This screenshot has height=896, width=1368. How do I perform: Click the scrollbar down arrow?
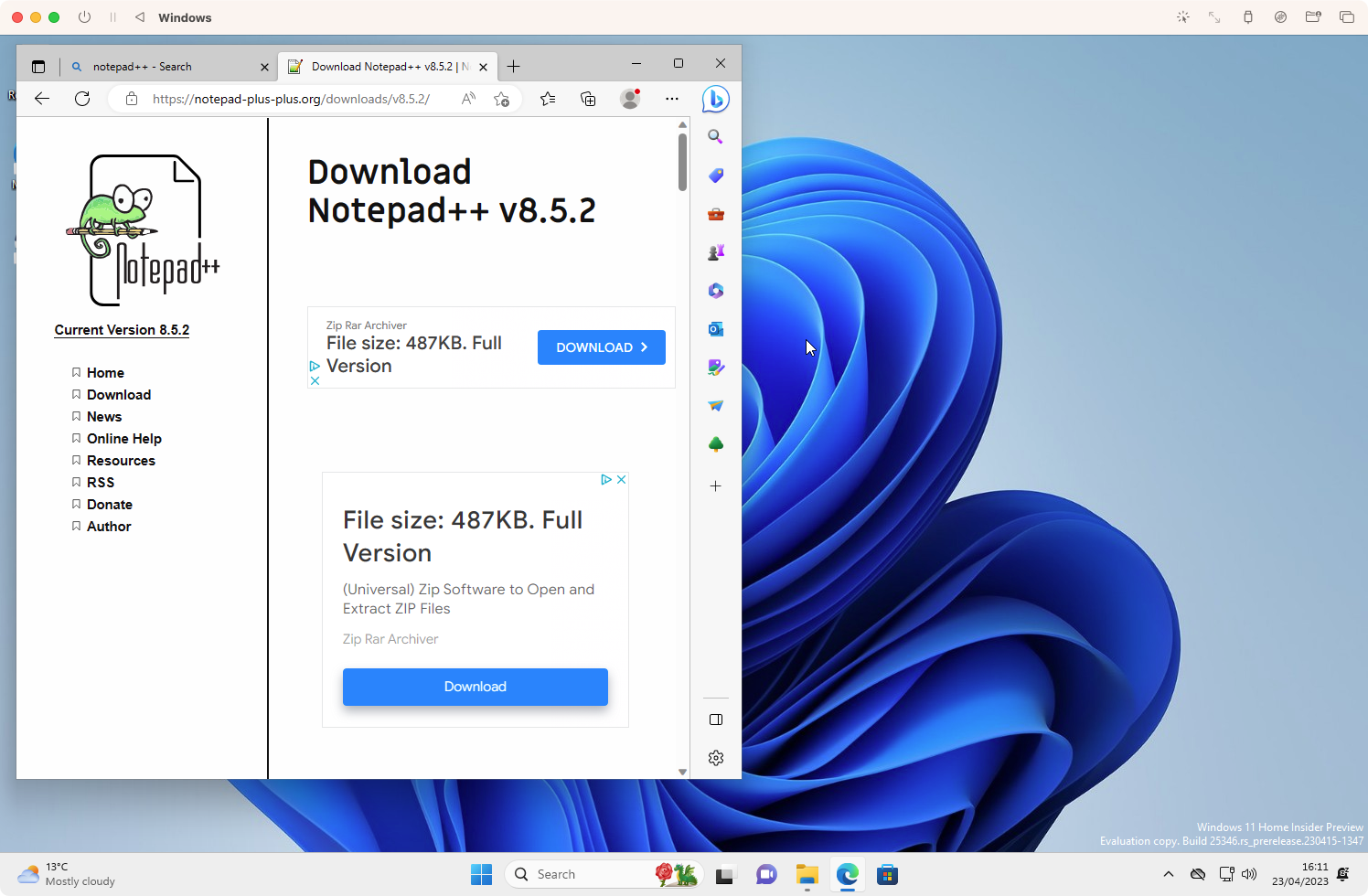click(682, 772)
